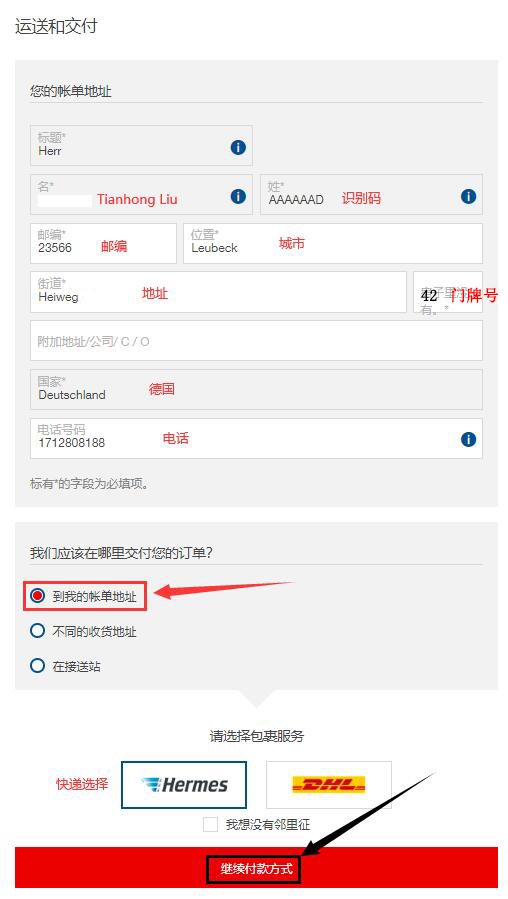Choose Hermes parcel service logo
The height and width of the screenshot is (899, 508).
184,785
